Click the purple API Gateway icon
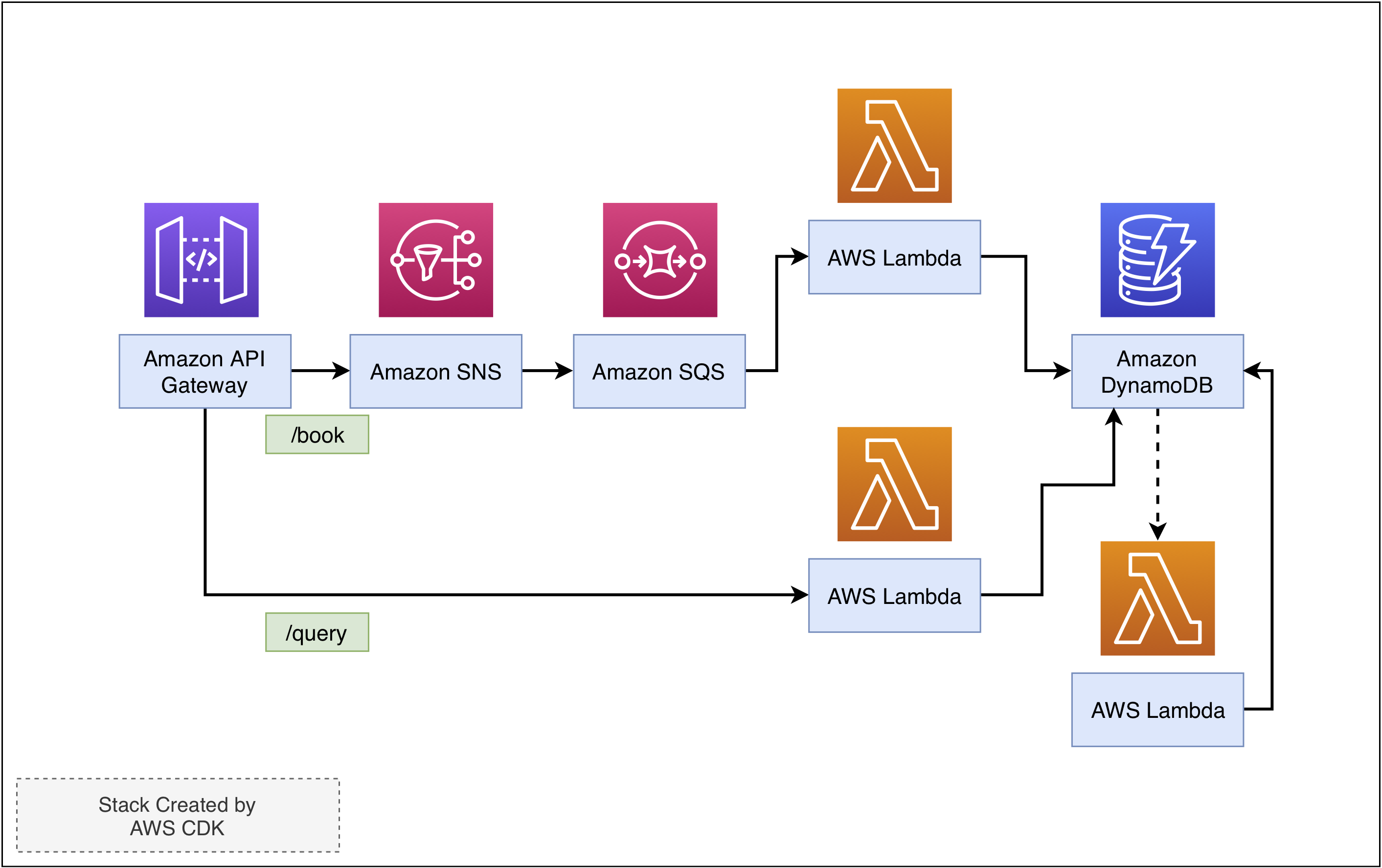 (201, 259)
